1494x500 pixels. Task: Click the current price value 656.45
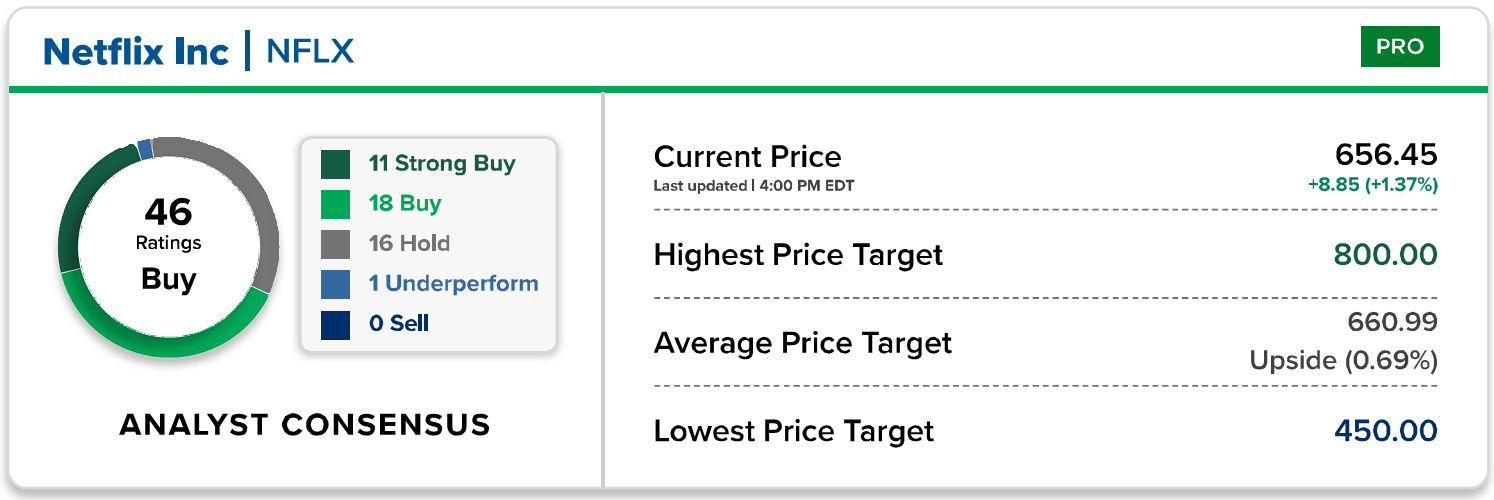[x=1386, y=155]
